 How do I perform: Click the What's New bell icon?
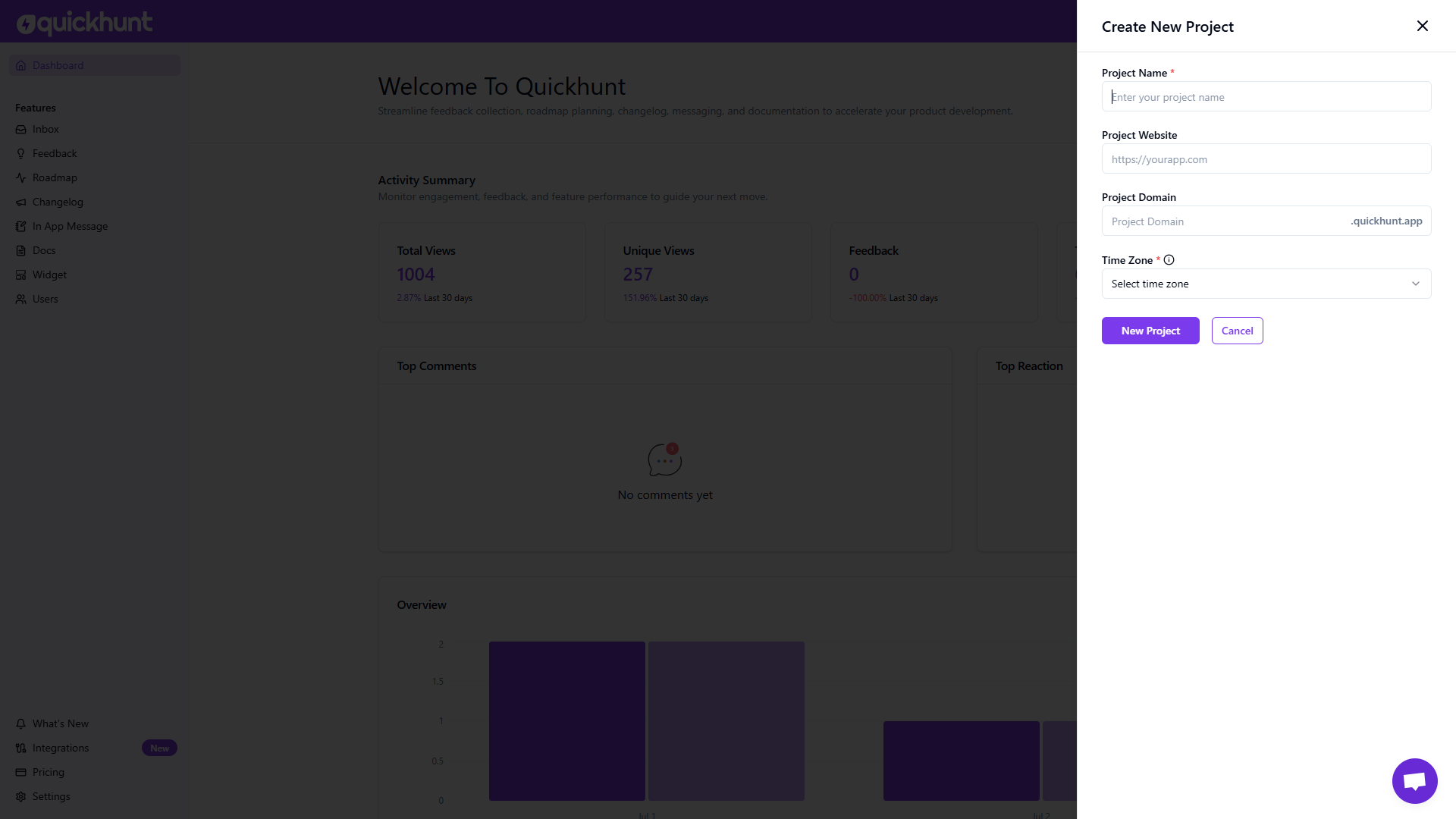tap(21, 724)
